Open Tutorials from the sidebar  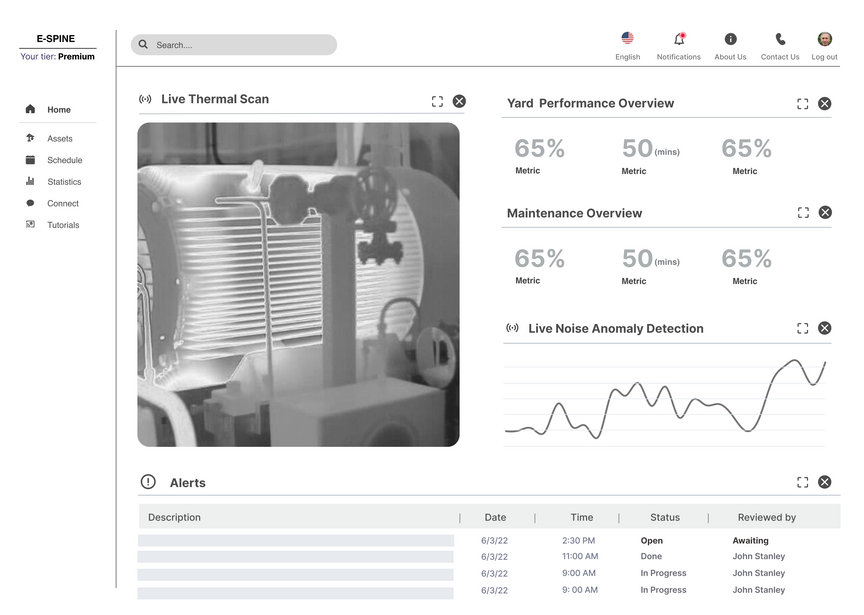coord(63,225)
